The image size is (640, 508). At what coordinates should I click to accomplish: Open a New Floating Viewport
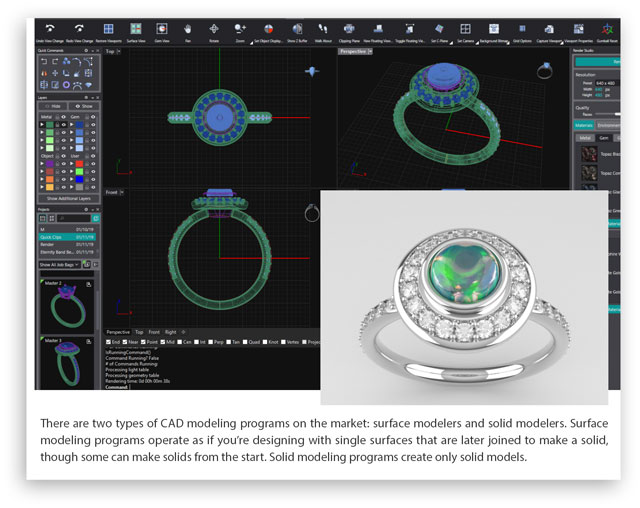click(x=378, y=29)
